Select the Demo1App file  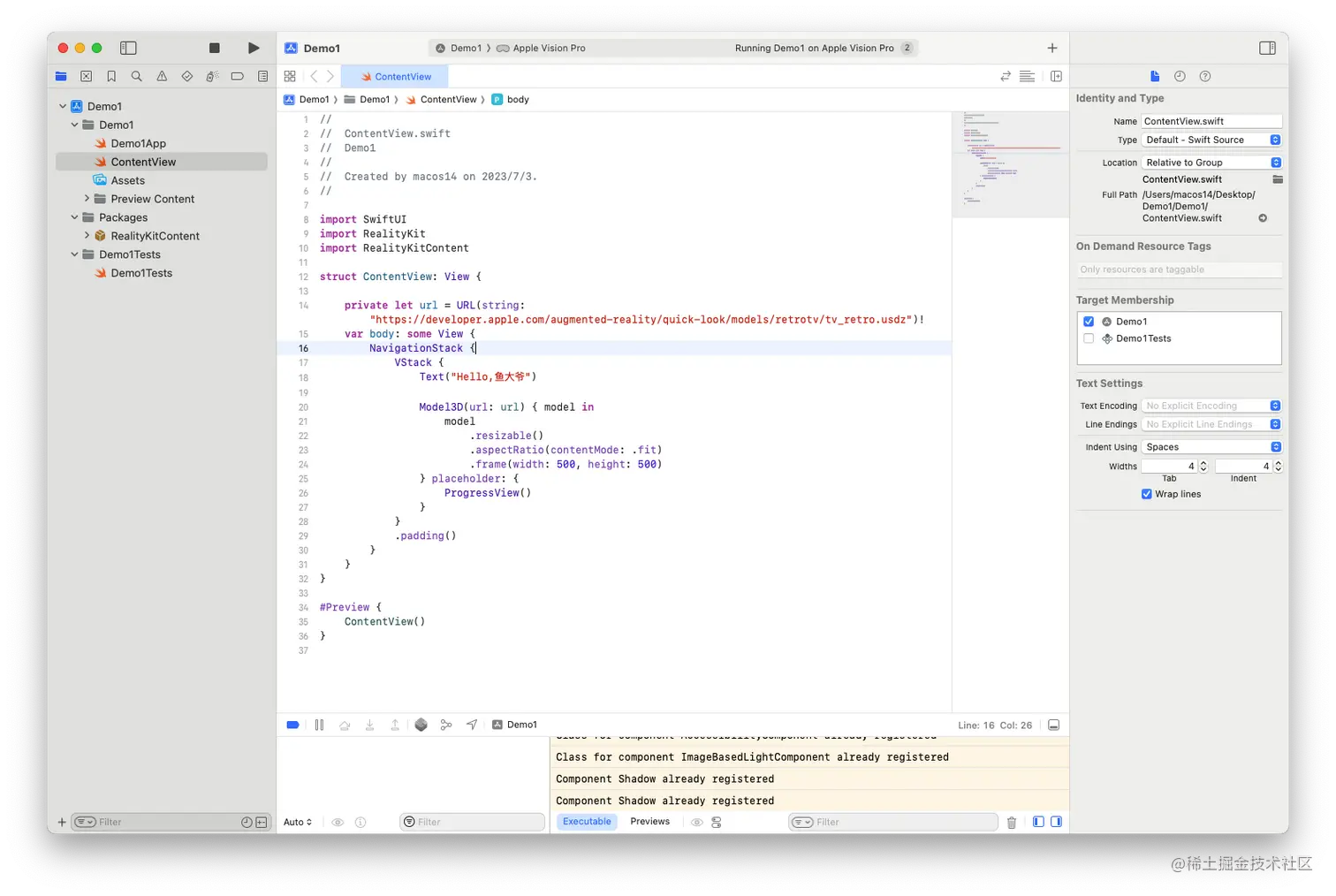tap(138, 143)
